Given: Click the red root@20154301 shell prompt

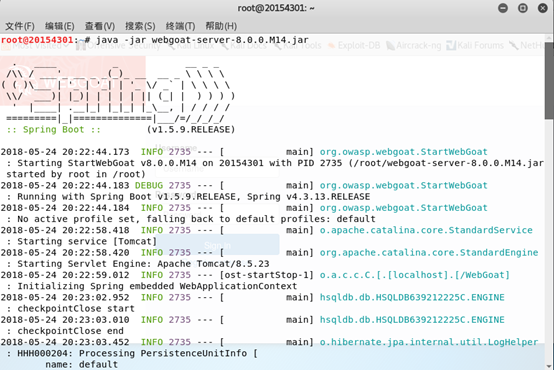Looking at the screenshot, I should pos(37,40).
